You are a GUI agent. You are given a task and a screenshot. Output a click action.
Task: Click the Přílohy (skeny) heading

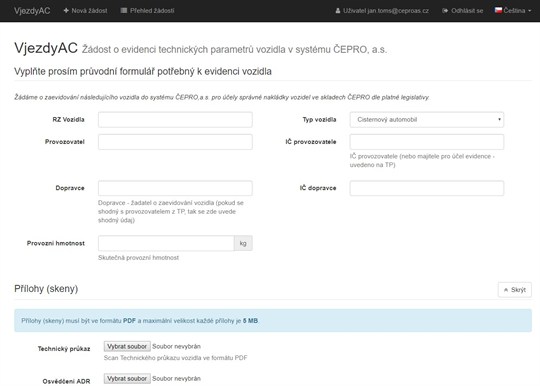(x=46, y=289)
